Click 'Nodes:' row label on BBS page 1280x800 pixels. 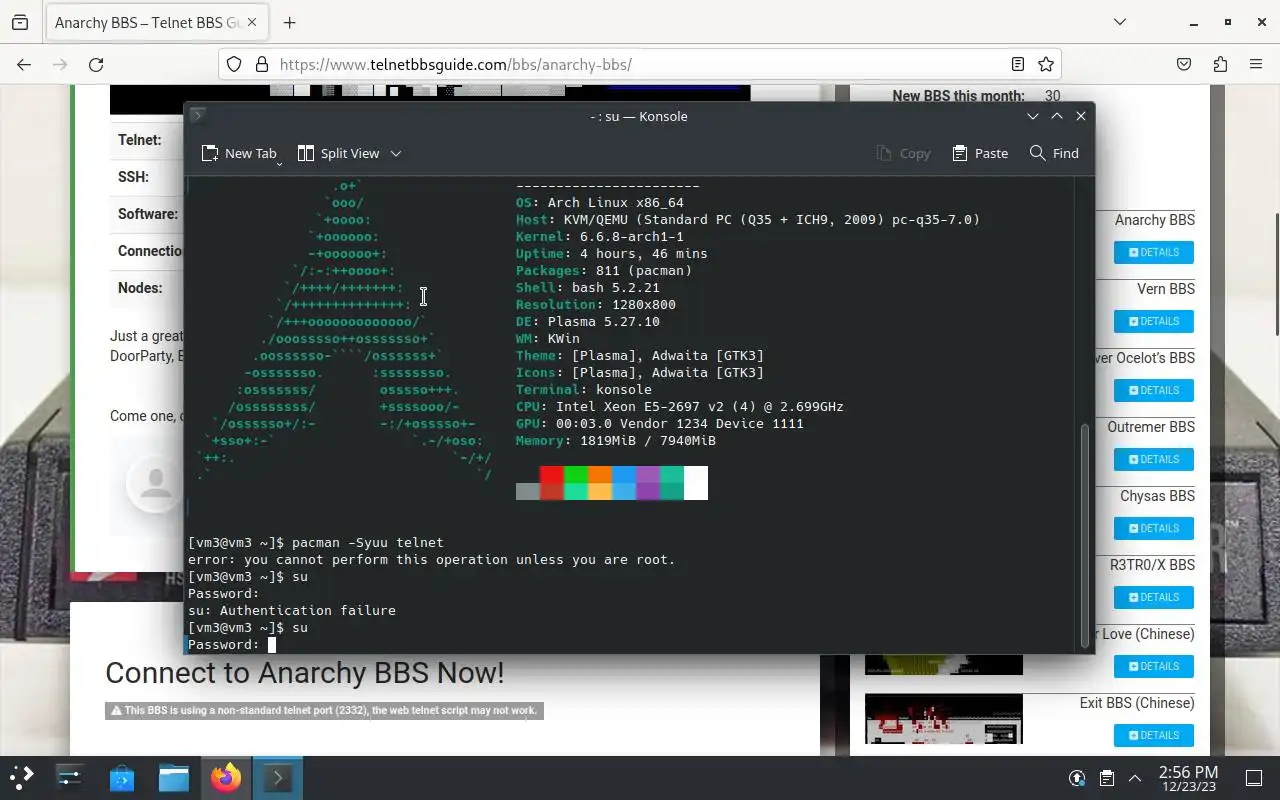click(140, 288)
